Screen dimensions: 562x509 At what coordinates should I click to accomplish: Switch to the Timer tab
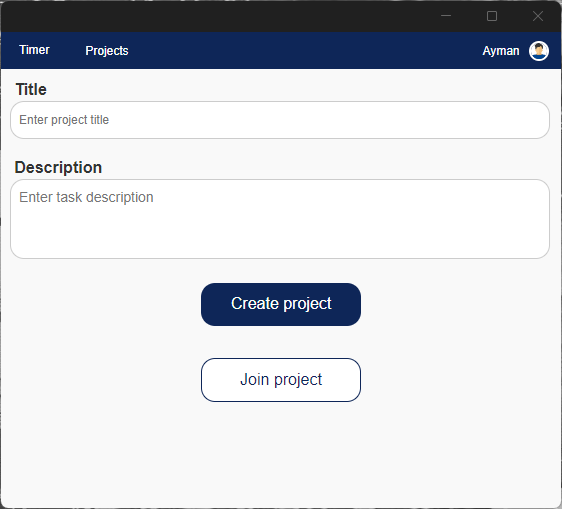34,50
